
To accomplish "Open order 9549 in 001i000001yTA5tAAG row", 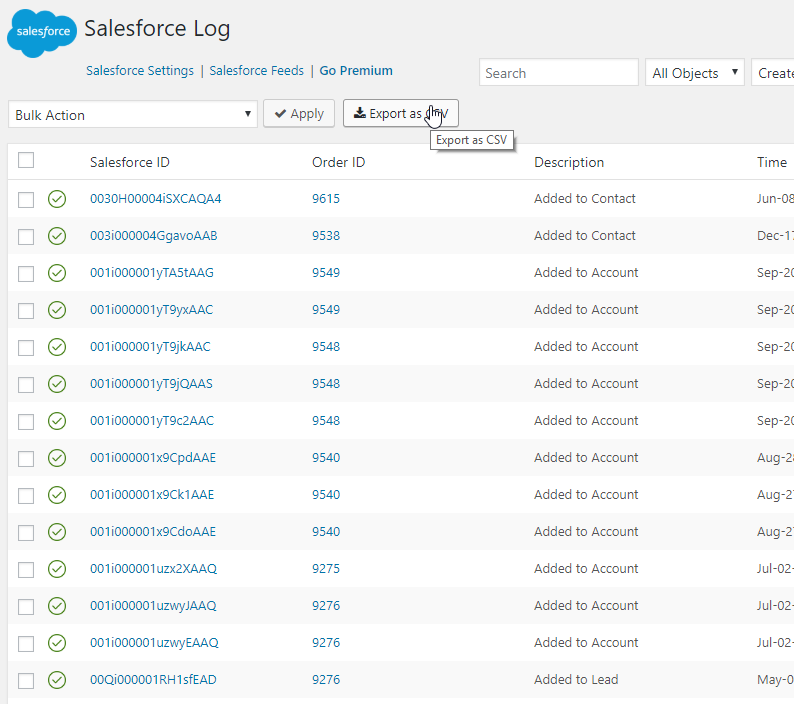I will tap(326, 272).
